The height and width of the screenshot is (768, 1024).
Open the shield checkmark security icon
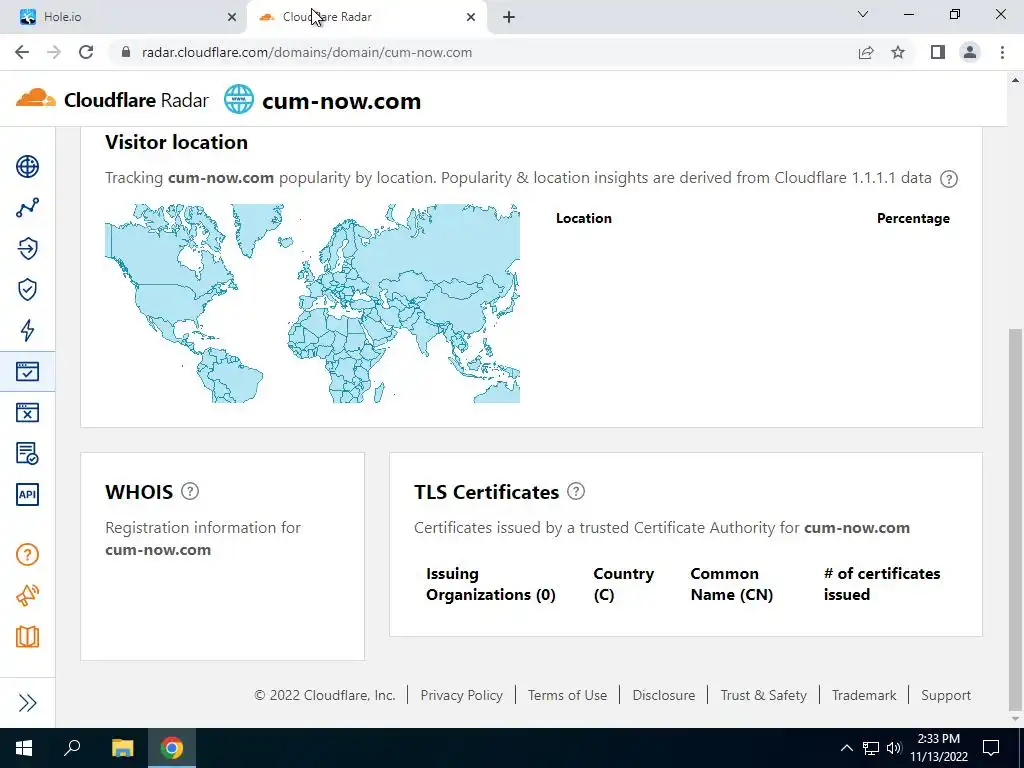27,289
